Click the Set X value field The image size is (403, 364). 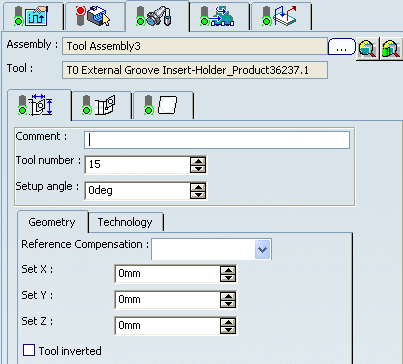tap(167, 274)
